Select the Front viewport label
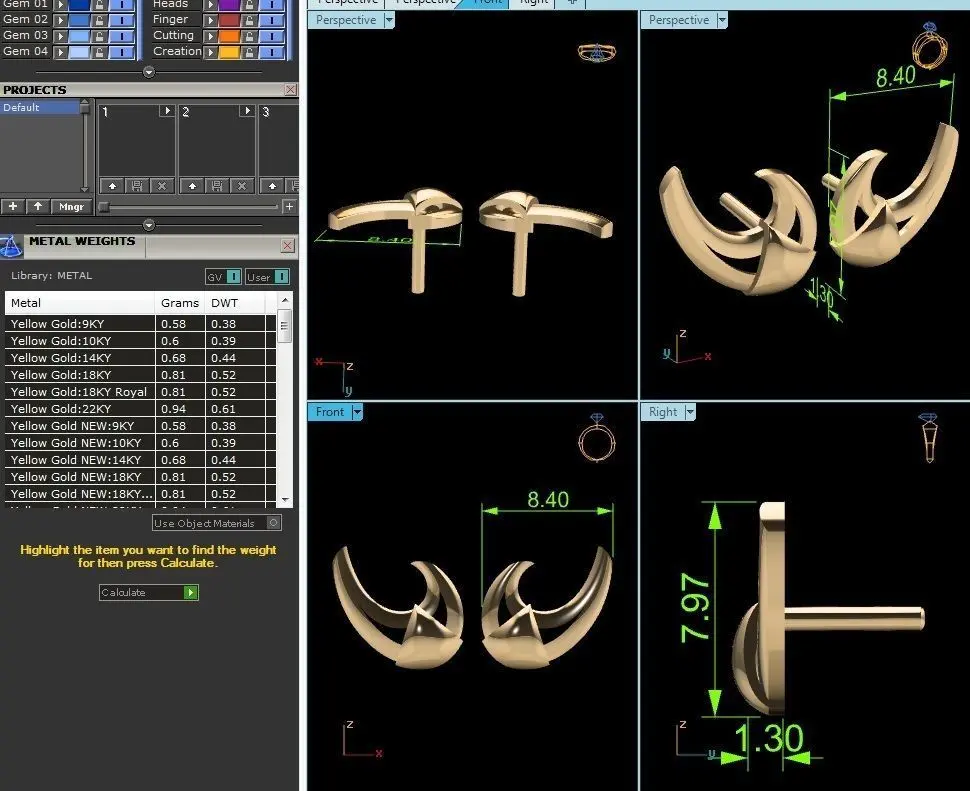 click(330, 412)
